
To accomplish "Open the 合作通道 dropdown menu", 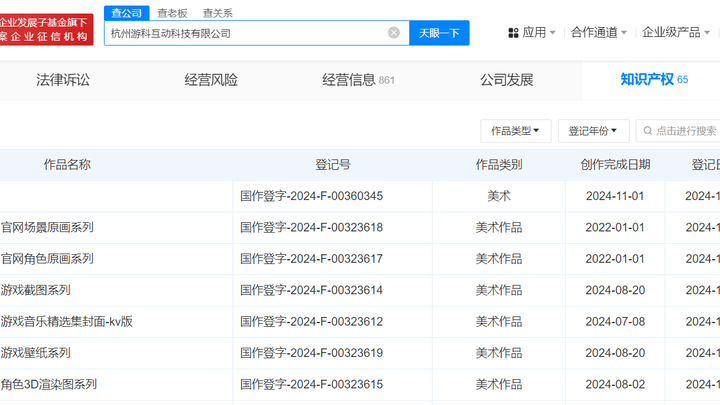I will pyautogui.click(x=598, y=33).
